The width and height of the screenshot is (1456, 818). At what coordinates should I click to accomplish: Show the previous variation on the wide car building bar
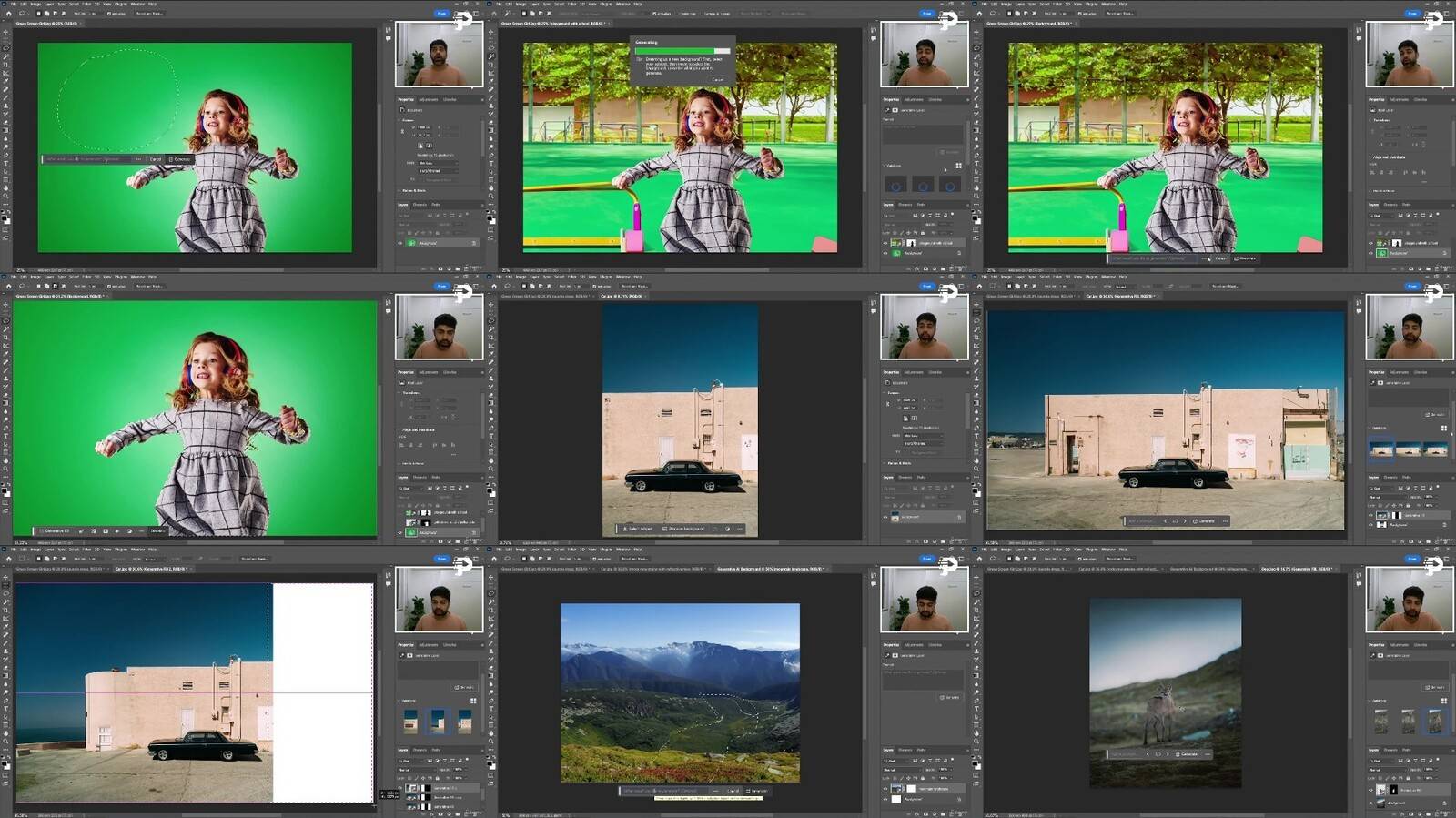pyautogui.click(x=1166, y=521)
